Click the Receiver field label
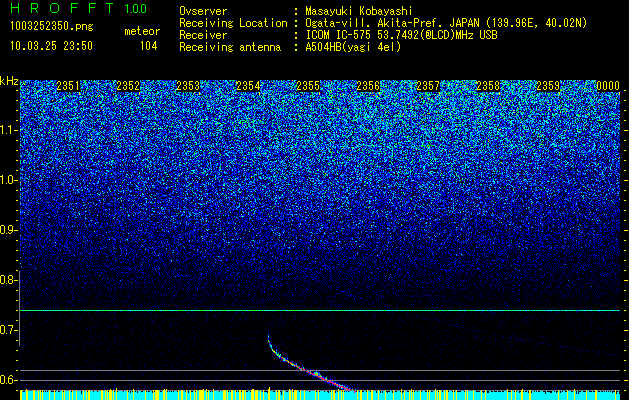Screen dimensions: 629x400 pyautogui.click(x=203, y=35)
